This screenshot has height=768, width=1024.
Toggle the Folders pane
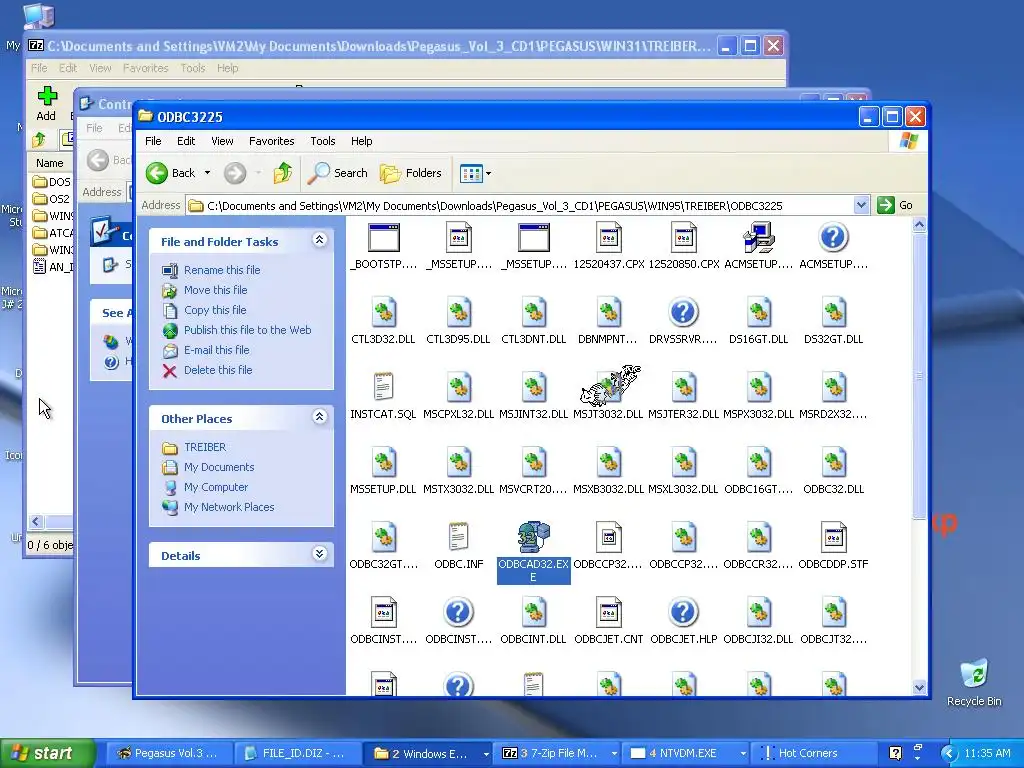[411, 173]
